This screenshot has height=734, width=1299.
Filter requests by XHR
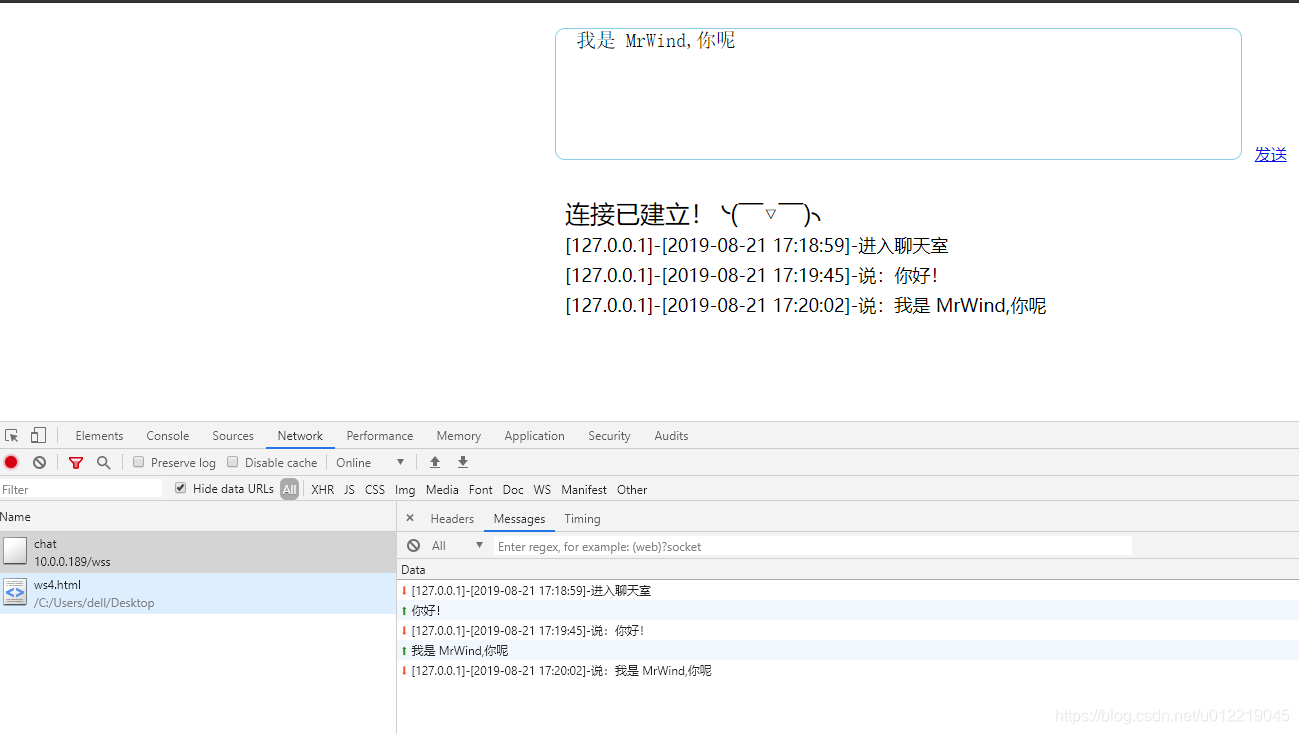(x=323, y=489)
